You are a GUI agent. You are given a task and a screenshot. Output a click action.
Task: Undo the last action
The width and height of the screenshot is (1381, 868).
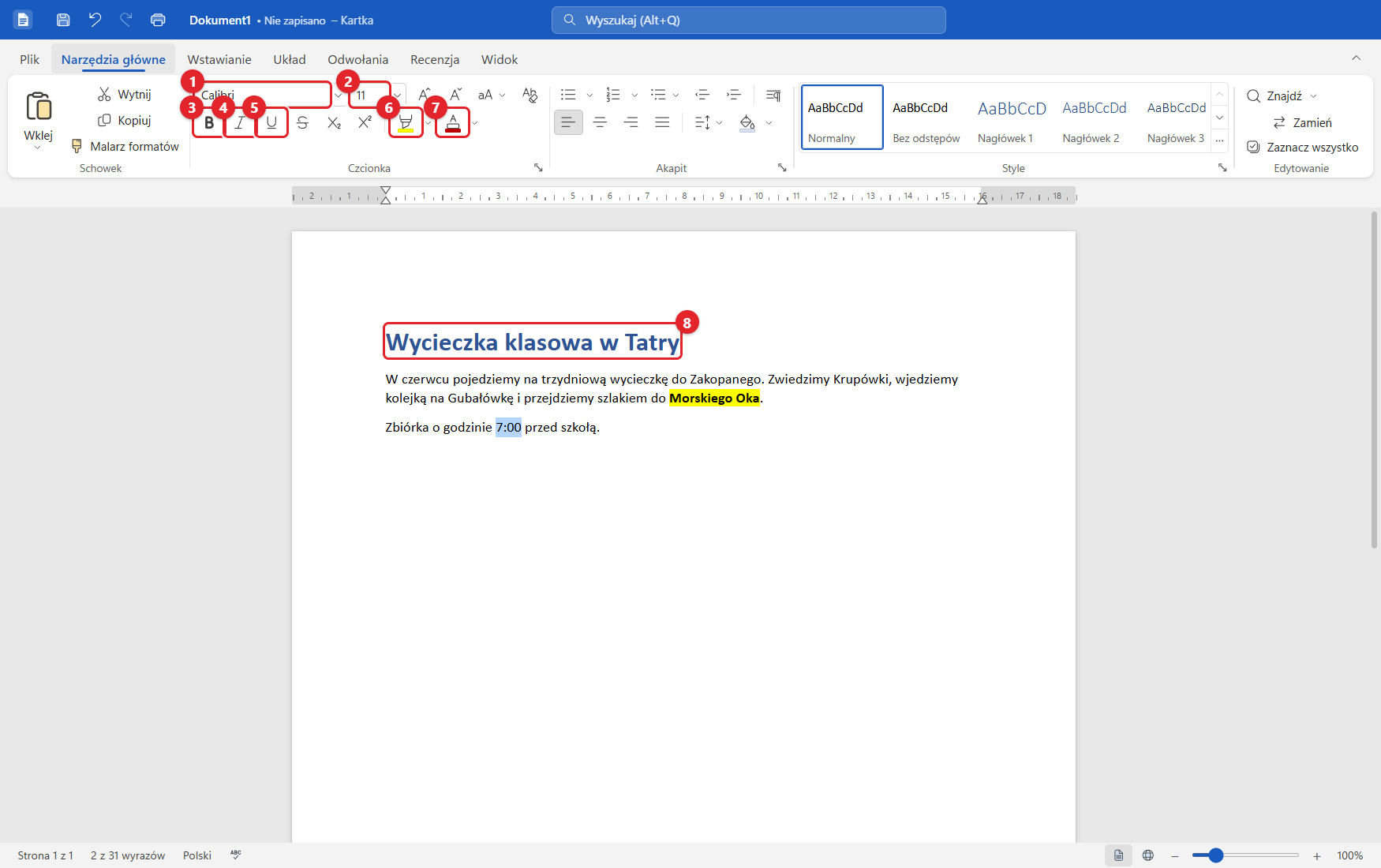[95, 20]
